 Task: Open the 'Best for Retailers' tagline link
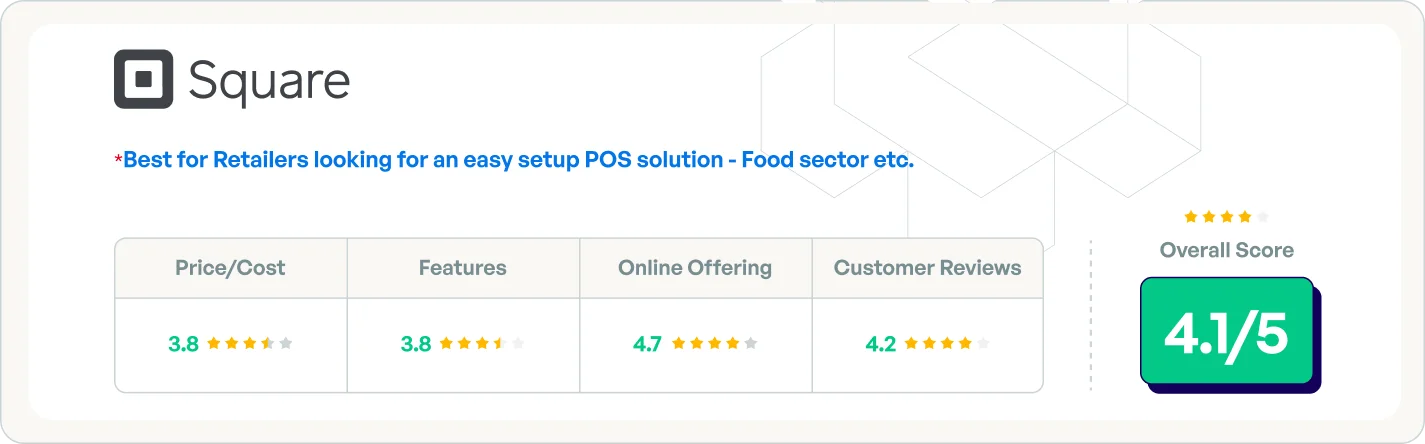click(x=518, y=160)
